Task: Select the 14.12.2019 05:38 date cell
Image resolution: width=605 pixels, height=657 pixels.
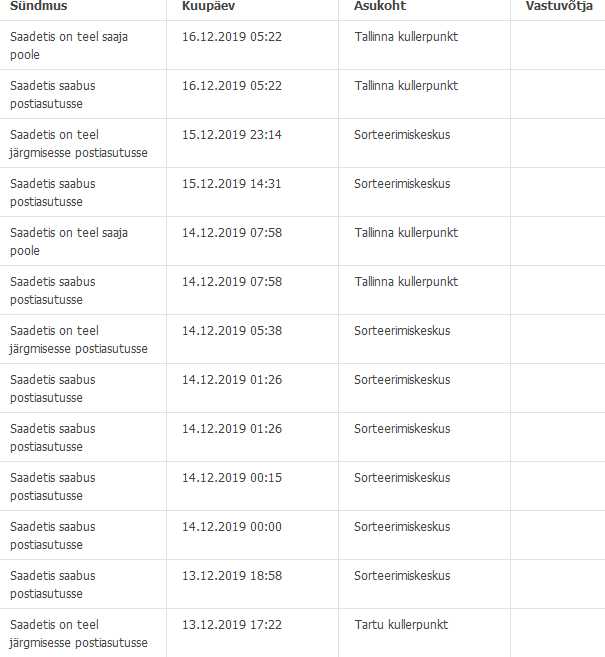Action: pyautogui.click(x=232, y=331)
